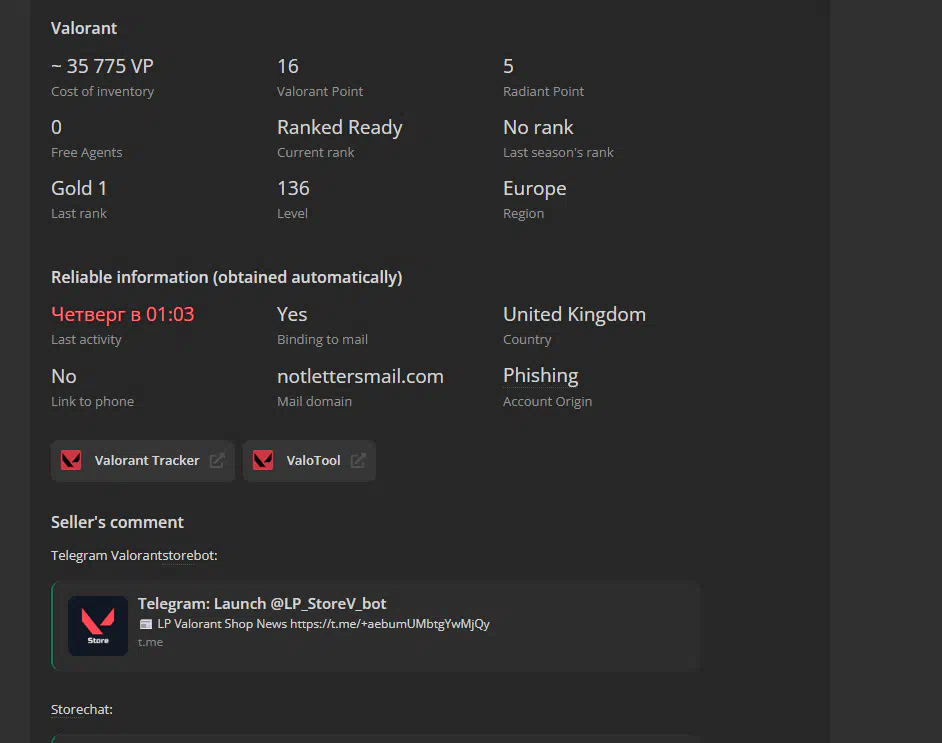The height and width of the screenshot is (743, 942).
Task: Click the 'Valorant' section heading
Action: click(84, 28)
